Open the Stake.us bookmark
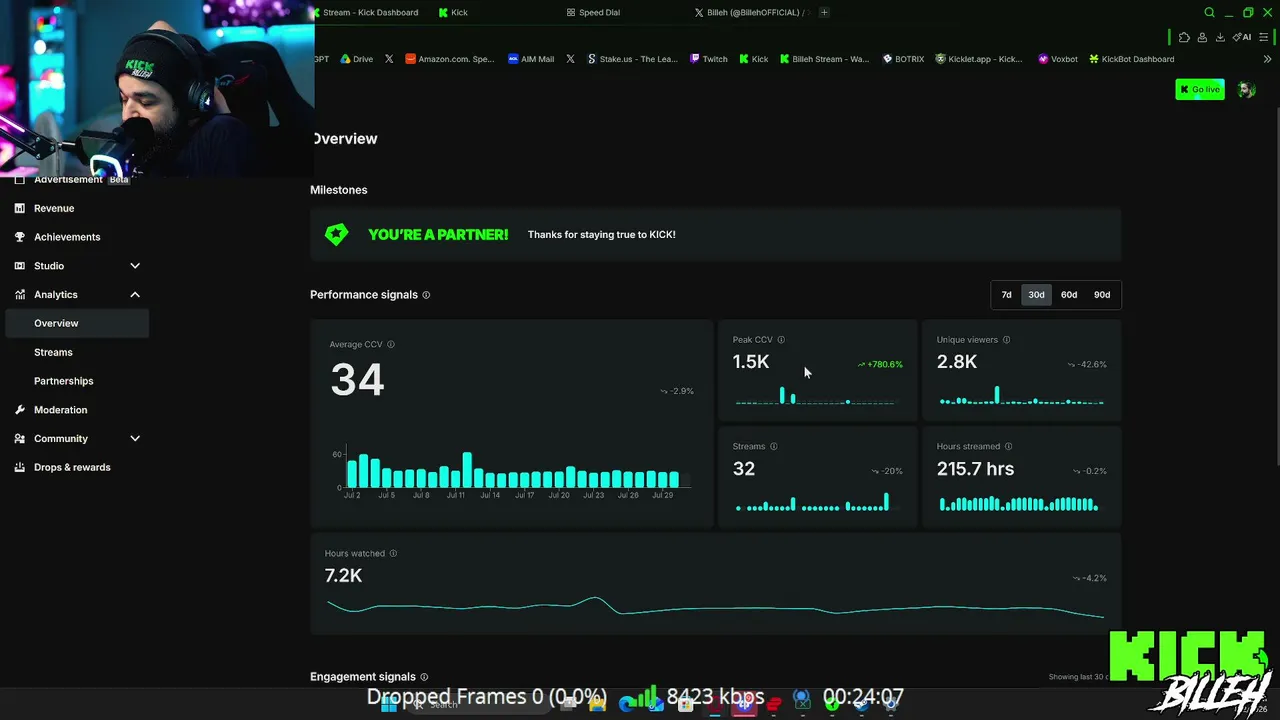 coord(632,59)
